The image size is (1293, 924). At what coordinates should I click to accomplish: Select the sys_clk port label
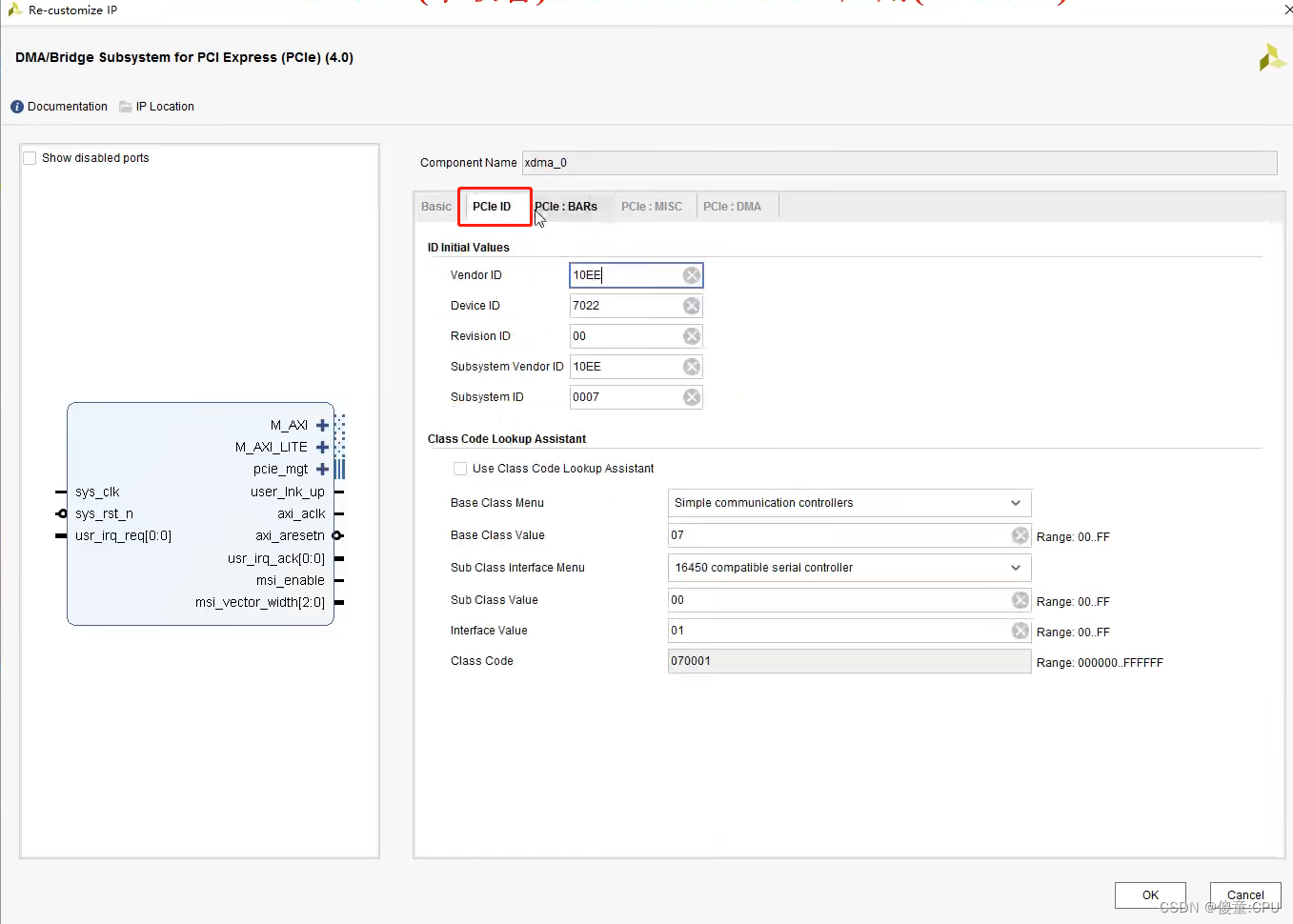point(97,492)
